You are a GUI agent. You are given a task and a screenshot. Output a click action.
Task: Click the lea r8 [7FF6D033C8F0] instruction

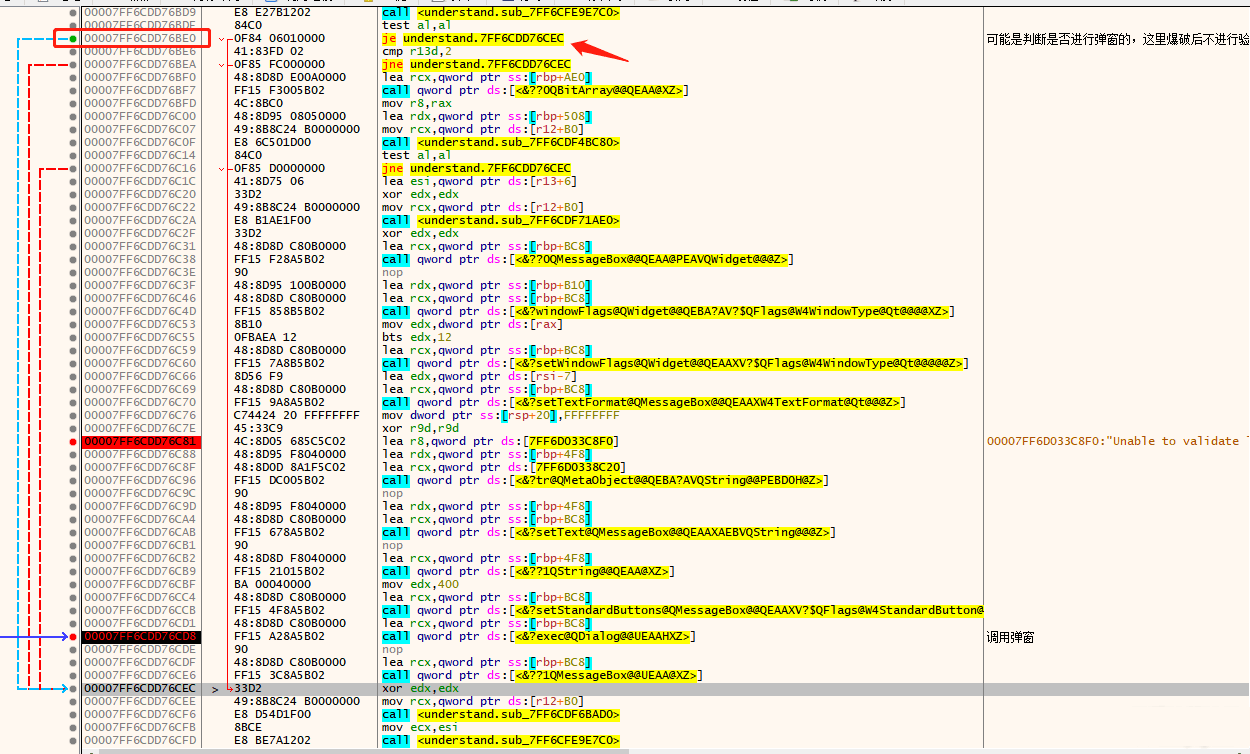click(x=501, y=441)
